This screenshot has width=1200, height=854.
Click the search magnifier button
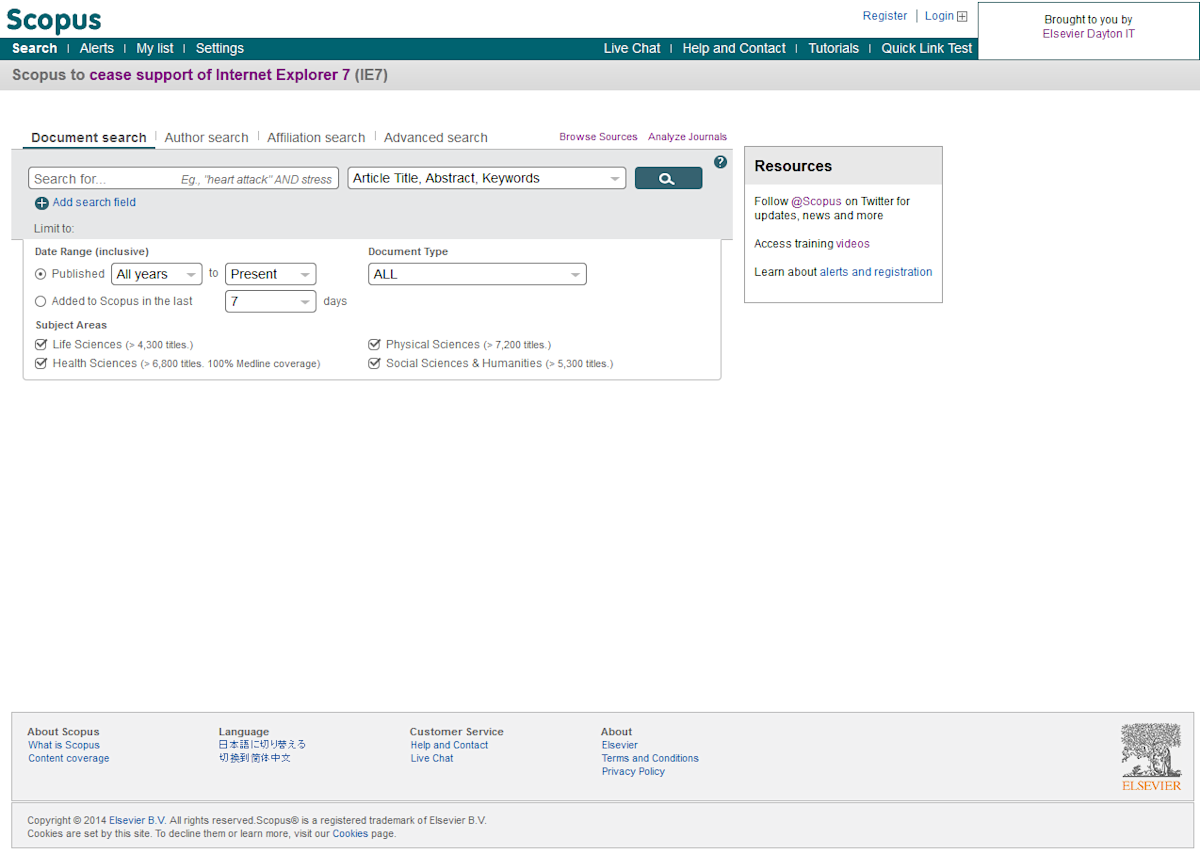point(668,177)
